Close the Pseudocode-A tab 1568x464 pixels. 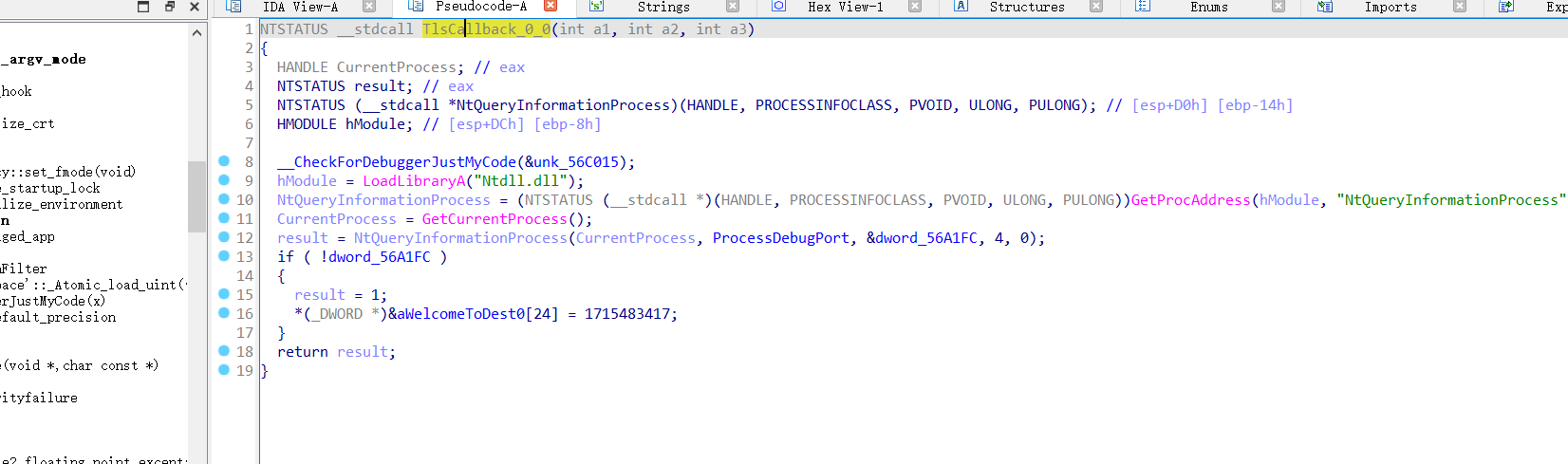tap(551, 7)
